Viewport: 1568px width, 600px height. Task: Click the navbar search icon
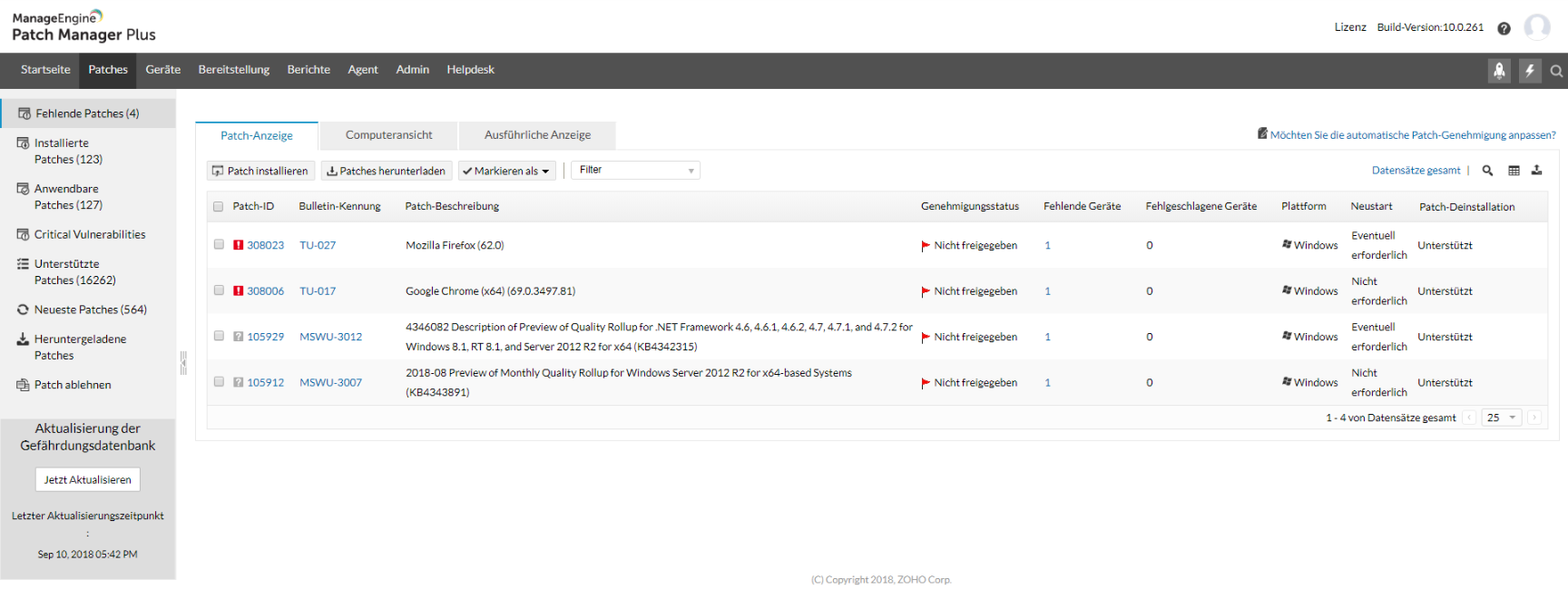1556,71
